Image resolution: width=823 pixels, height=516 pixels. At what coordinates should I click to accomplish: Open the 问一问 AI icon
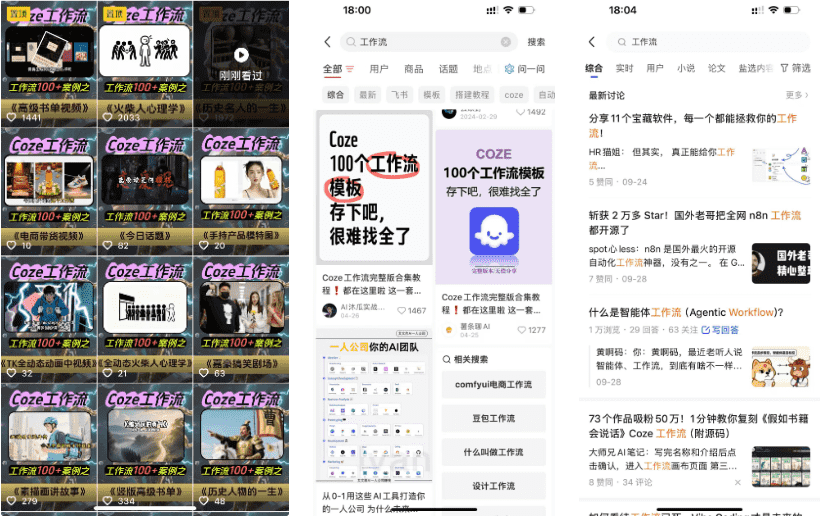[x=509, y=69]
